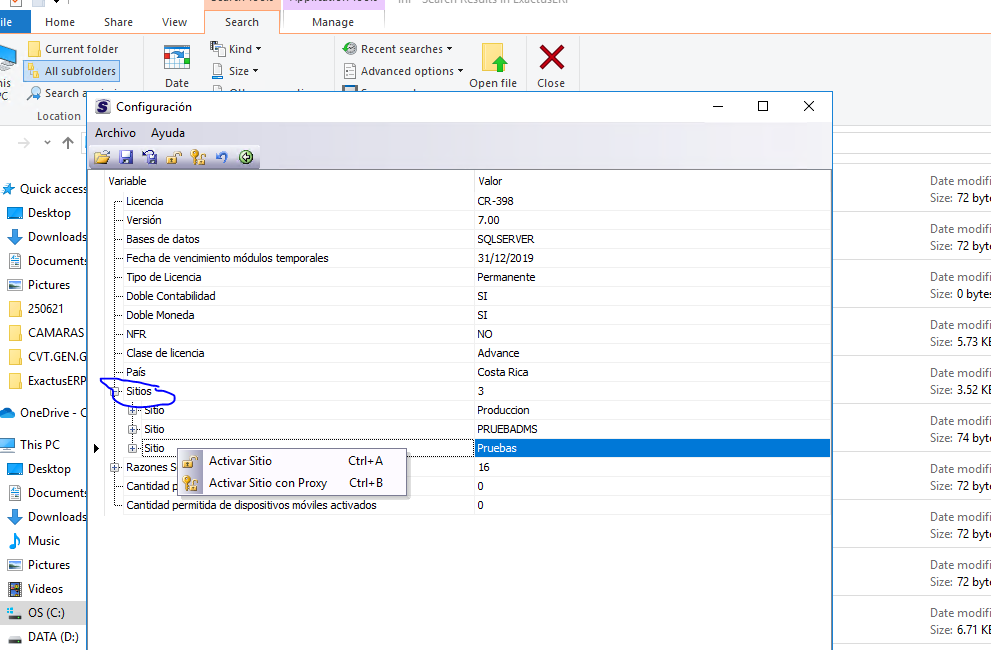
Task: Select All subfolders search scope
Action: [x=72, y=71]
